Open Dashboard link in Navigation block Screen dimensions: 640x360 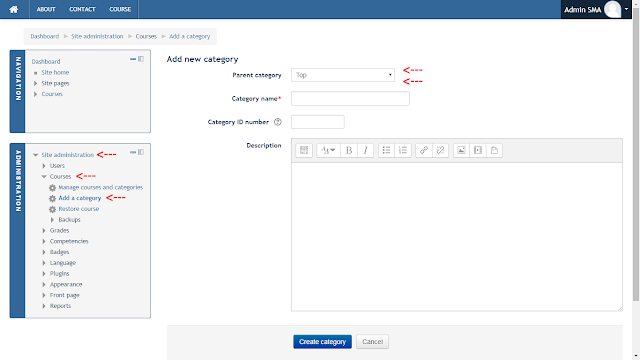[x=46, y=62]
